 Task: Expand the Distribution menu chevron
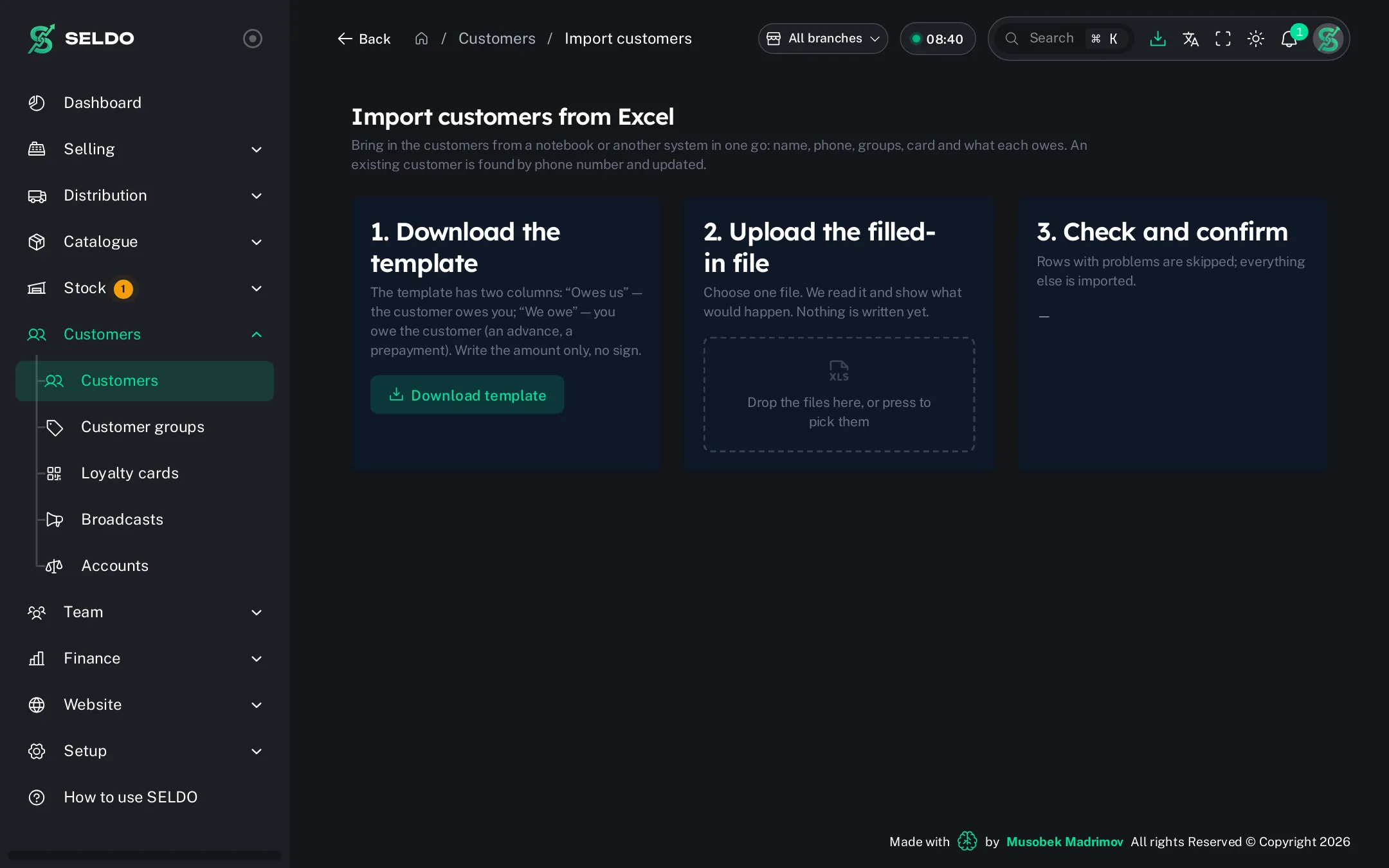(257, 196)
